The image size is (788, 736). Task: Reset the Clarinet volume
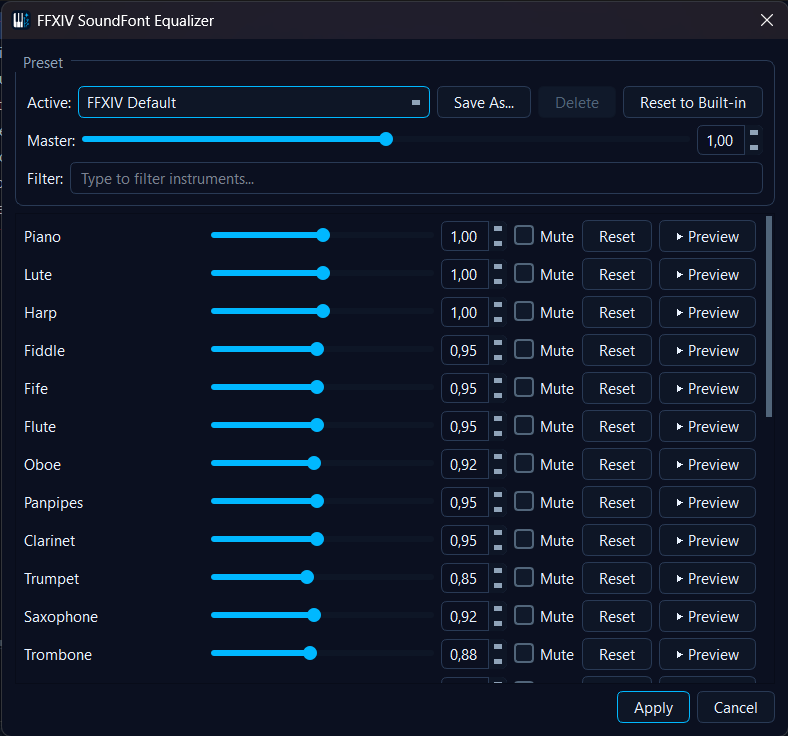coord(617,540)
